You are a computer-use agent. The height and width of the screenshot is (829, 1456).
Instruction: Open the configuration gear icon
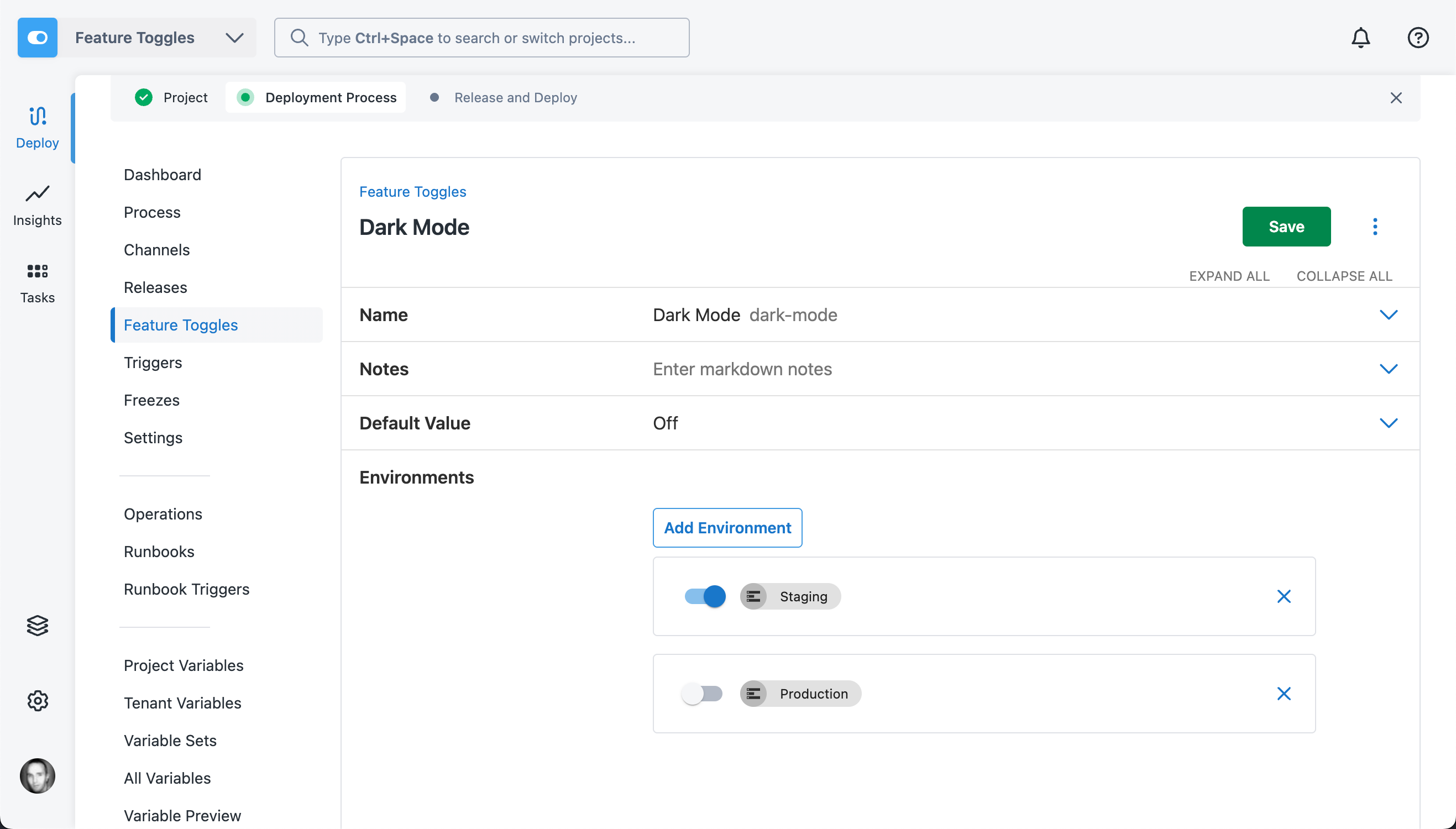[38, 701]
